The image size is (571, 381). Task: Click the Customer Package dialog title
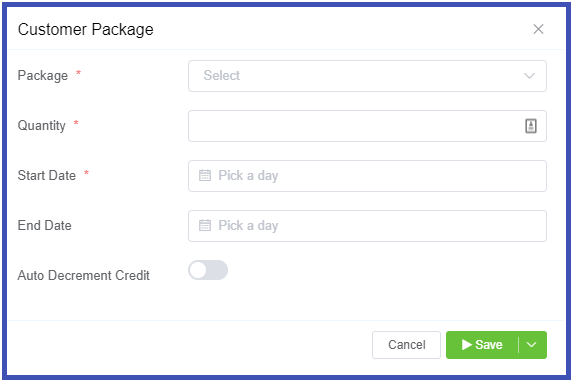[x=86, y=30]
